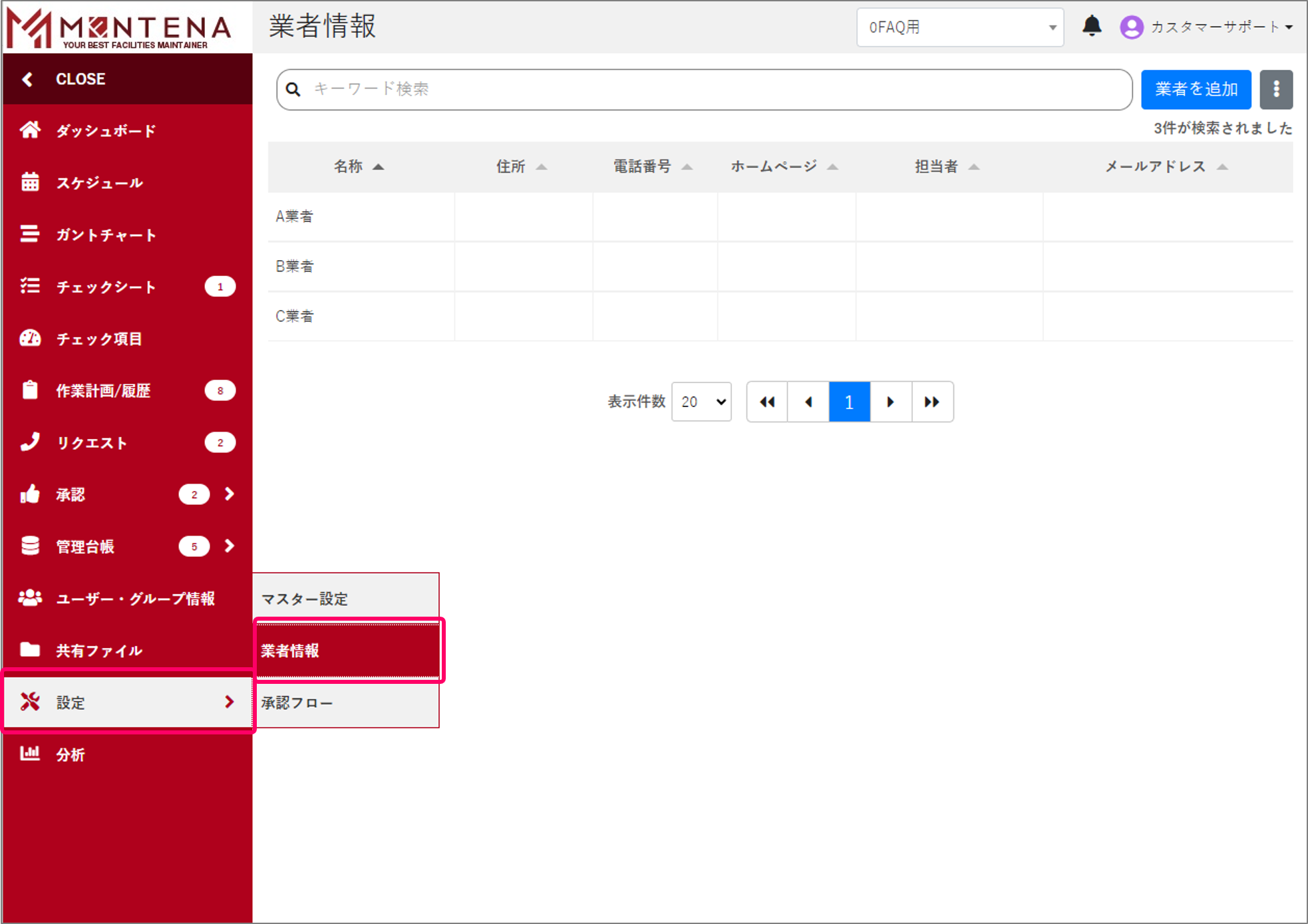Jump to last page with double-arrow control
This screenshot has width=1308, height=924.
[932, 402]
